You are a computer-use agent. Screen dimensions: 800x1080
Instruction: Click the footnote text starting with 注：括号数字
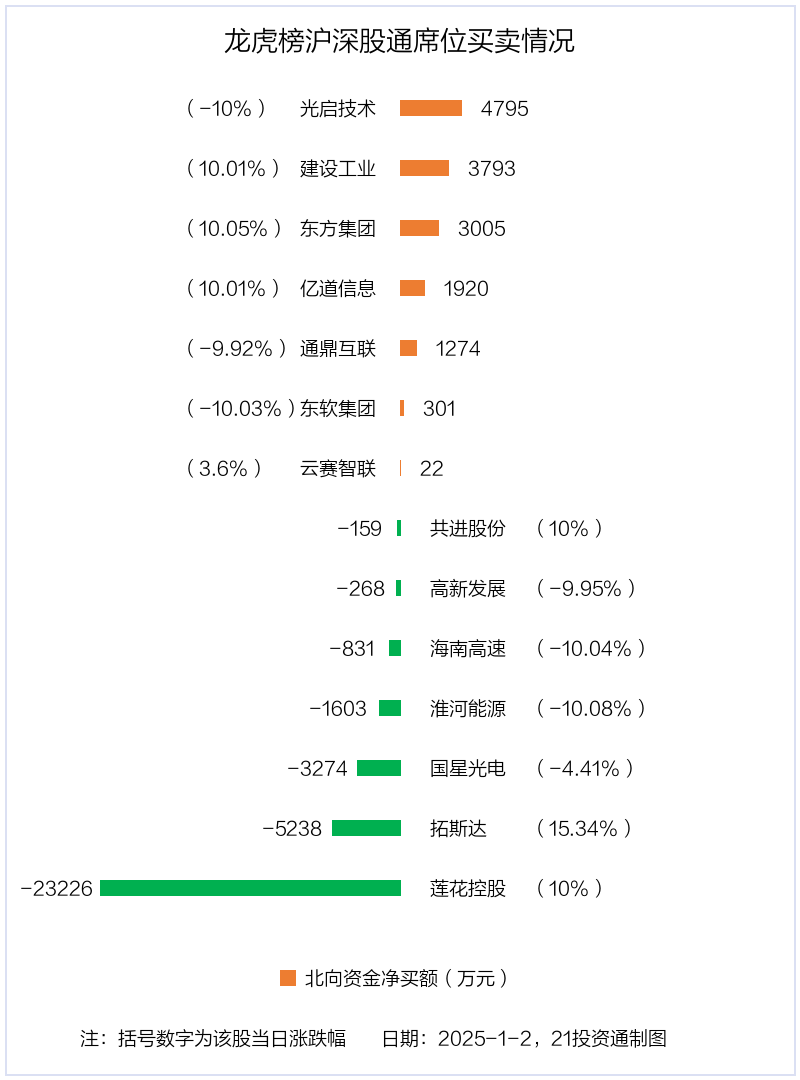(213, 1038)
